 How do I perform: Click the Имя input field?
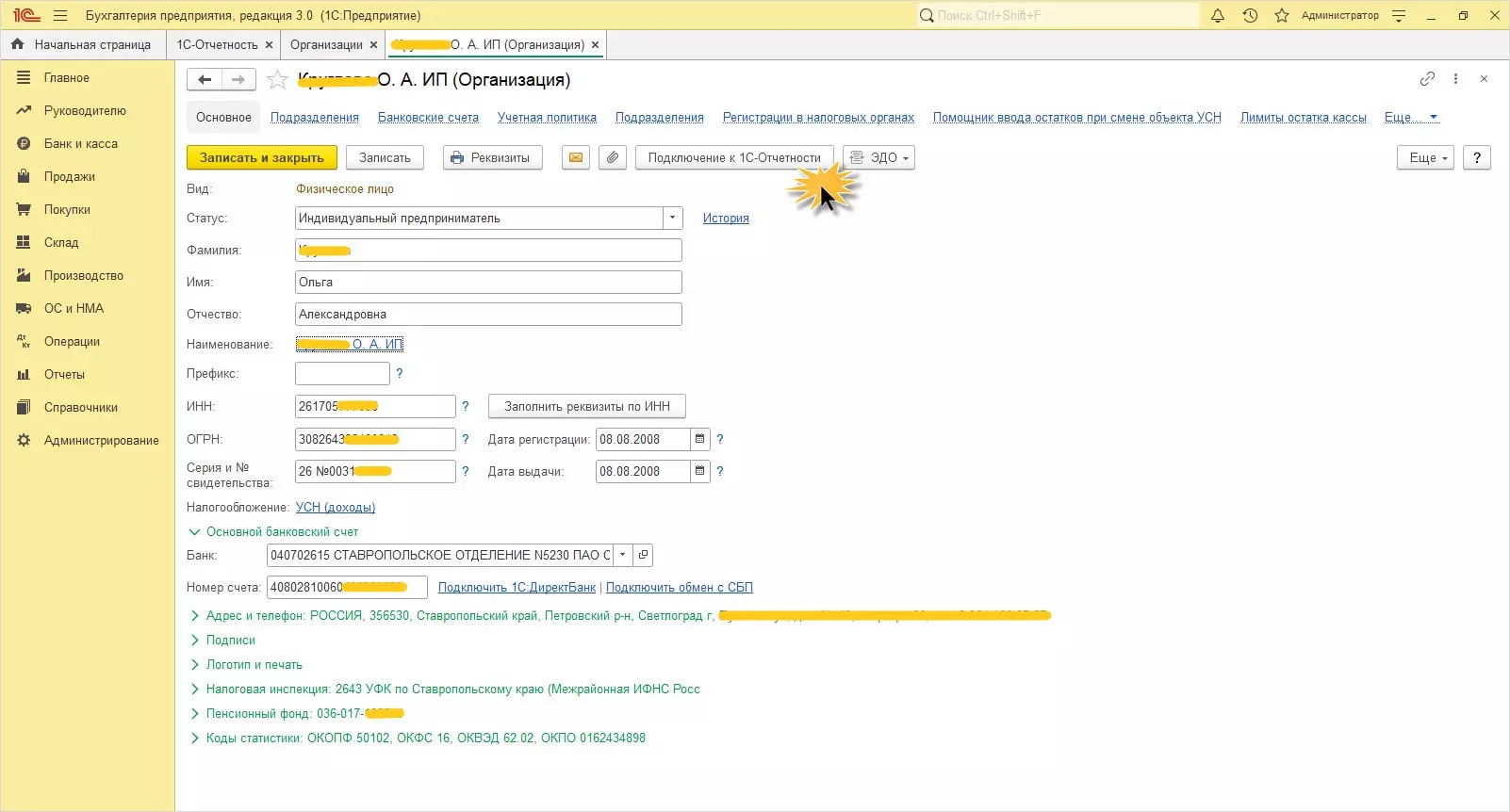point(488,283)
